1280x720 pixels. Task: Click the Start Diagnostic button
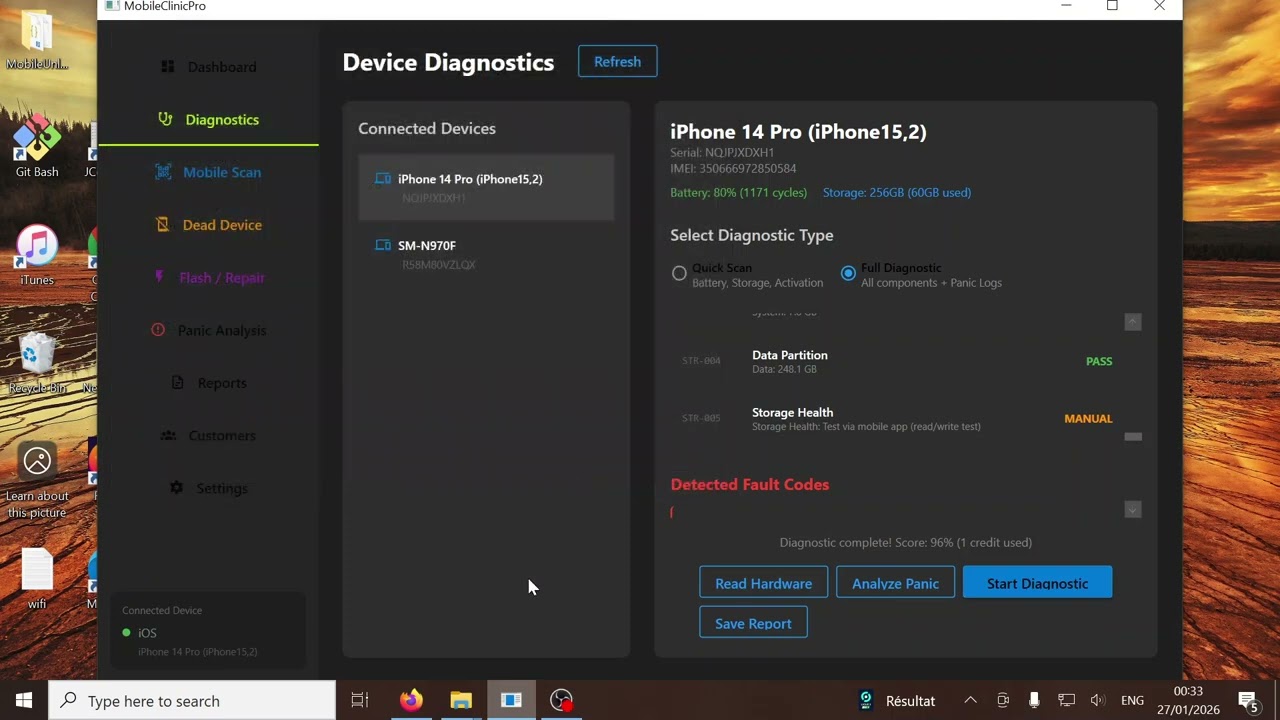1037,583
